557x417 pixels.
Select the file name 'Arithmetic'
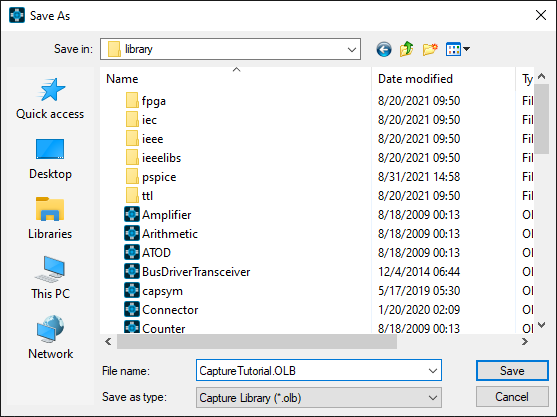[170, 234]
